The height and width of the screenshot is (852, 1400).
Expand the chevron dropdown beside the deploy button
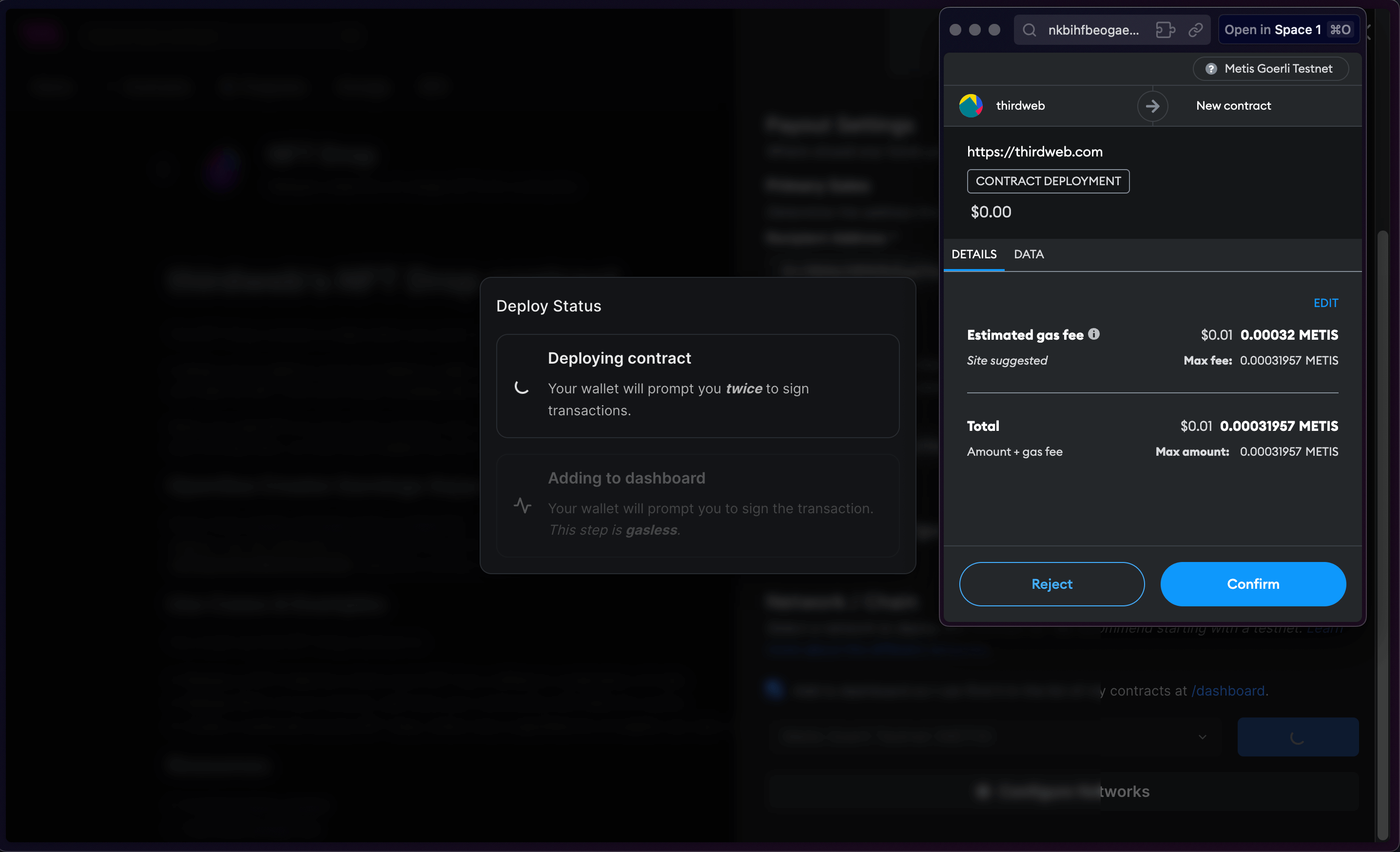1202,736
